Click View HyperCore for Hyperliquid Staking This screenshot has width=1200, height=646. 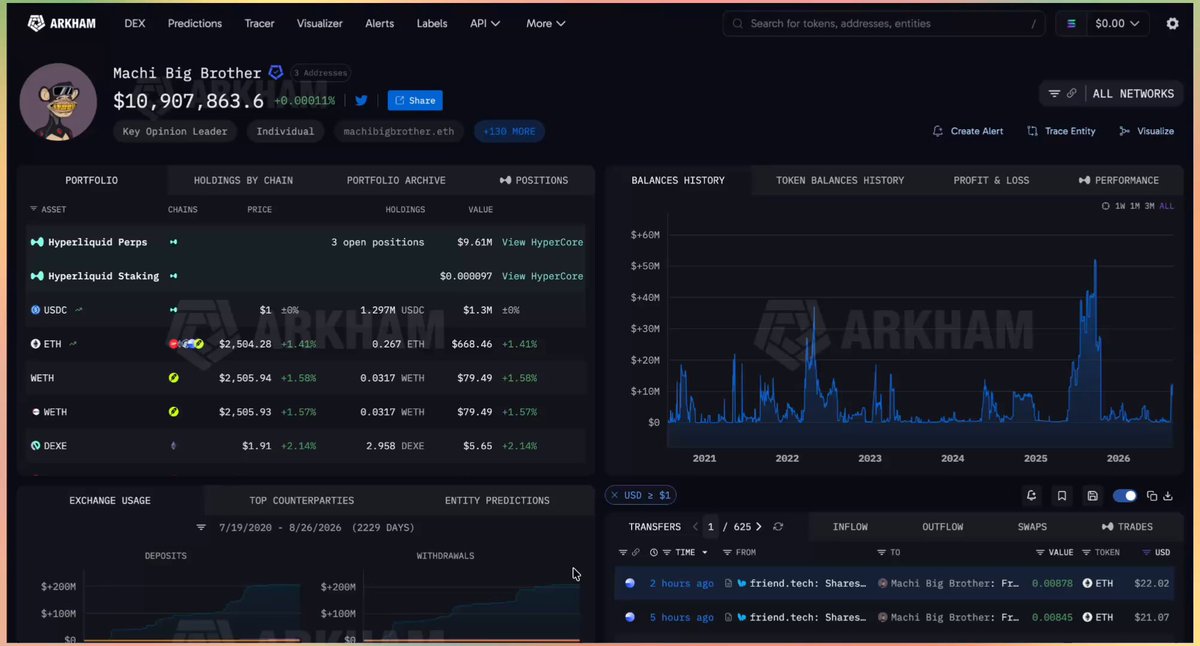pos(542,276)
